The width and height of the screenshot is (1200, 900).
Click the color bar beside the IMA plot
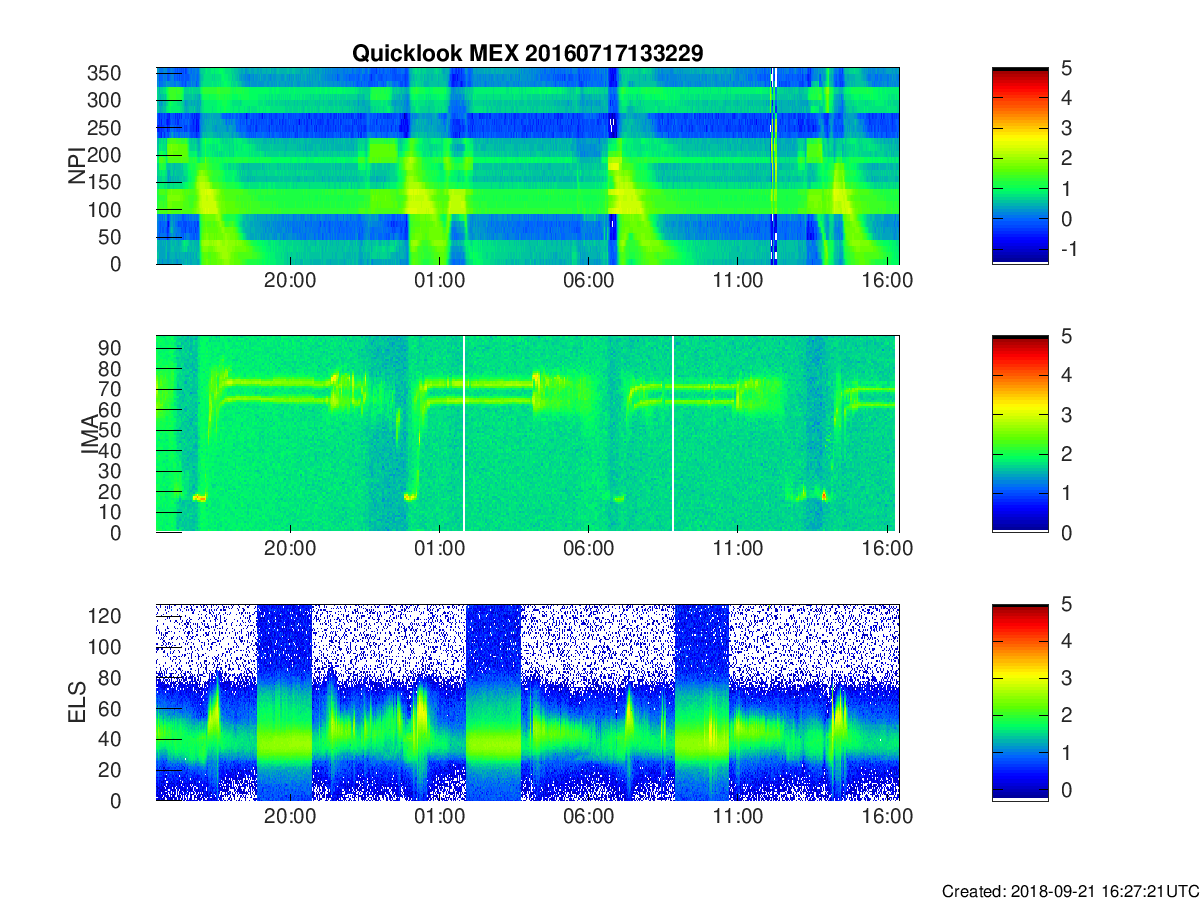(1020, 434)
